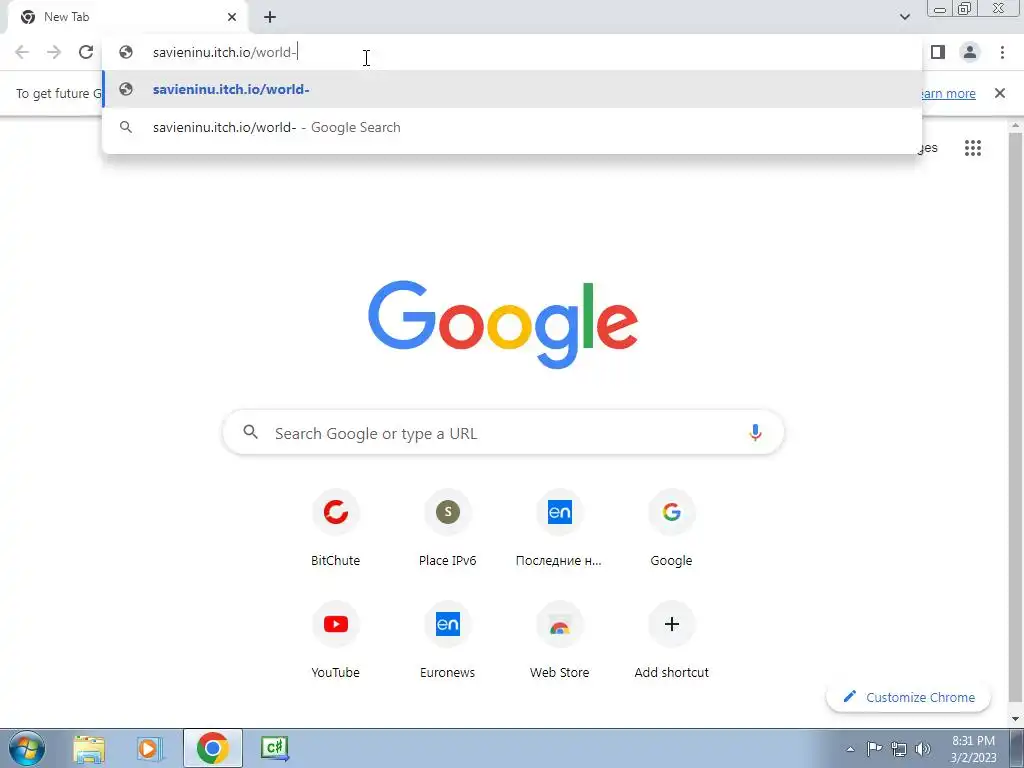
Task: Click the magnifier icon in search box
Action: point(251,432)
